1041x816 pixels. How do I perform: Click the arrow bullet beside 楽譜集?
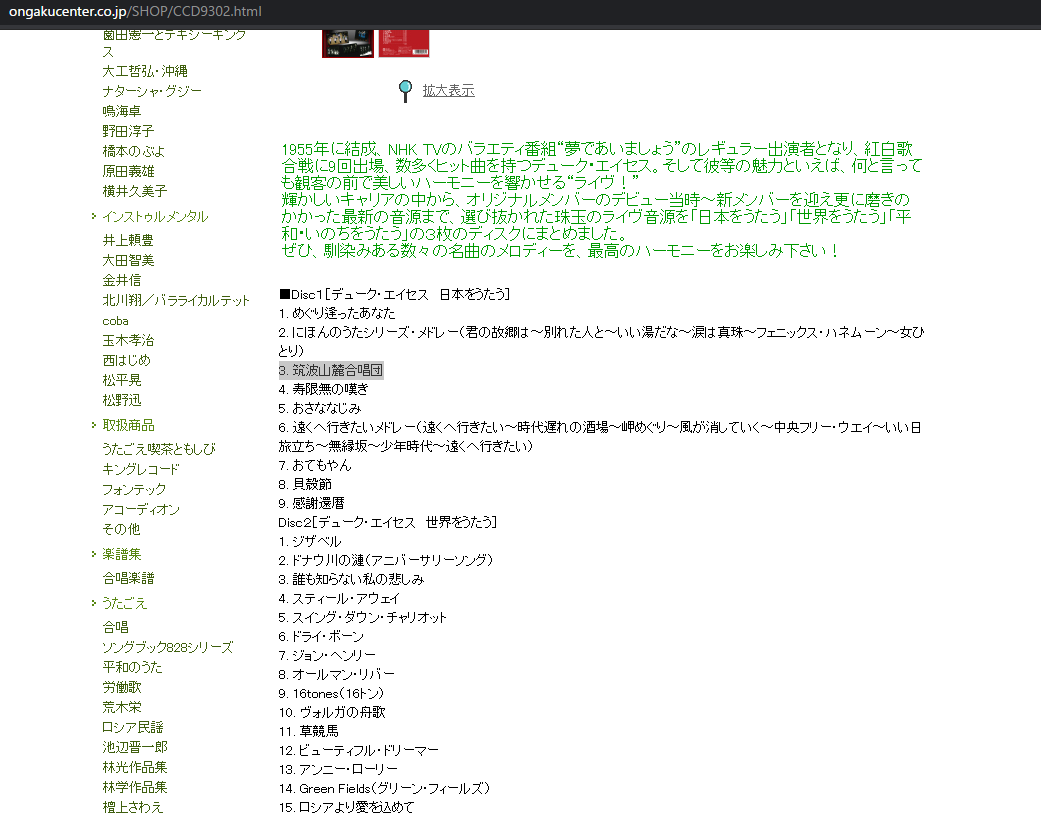tap(94, 554)
